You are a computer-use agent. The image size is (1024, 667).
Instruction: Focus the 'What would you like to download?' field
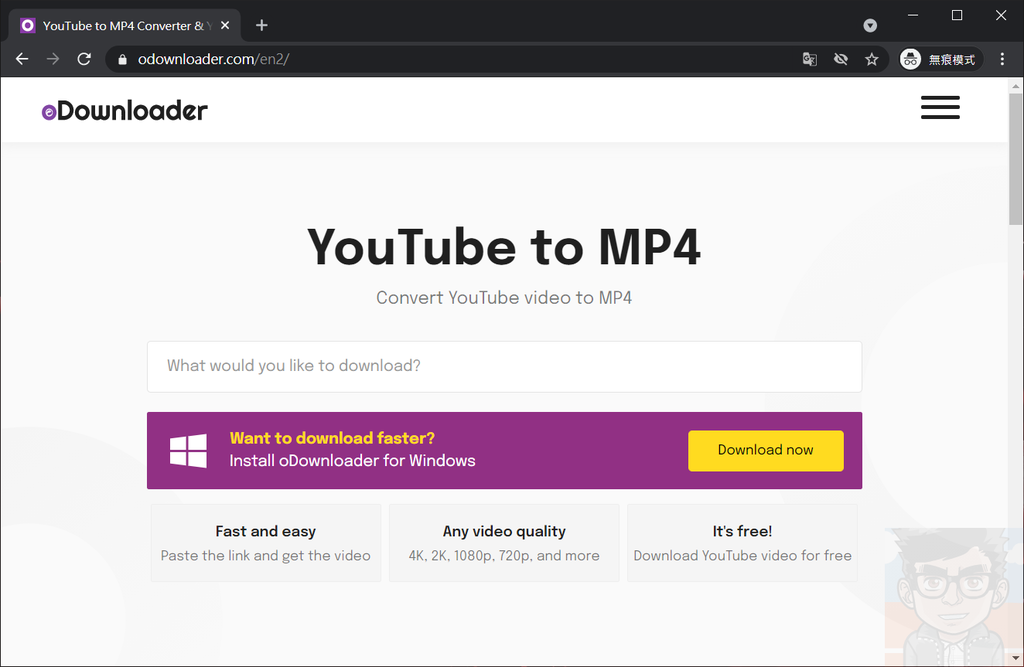click(504, 366)
